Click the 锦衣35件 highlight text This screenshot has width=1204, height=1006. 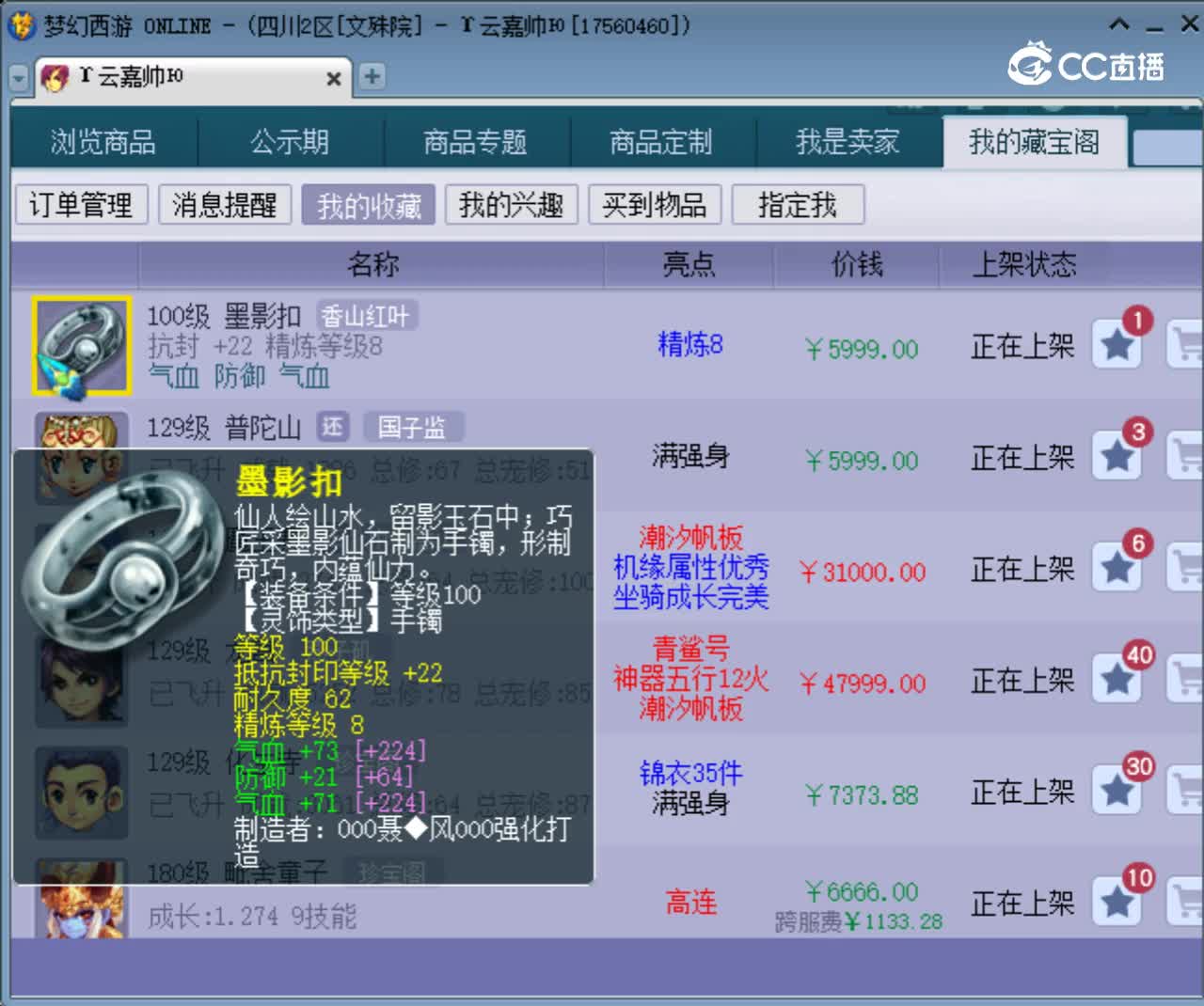tap(691, 773)
